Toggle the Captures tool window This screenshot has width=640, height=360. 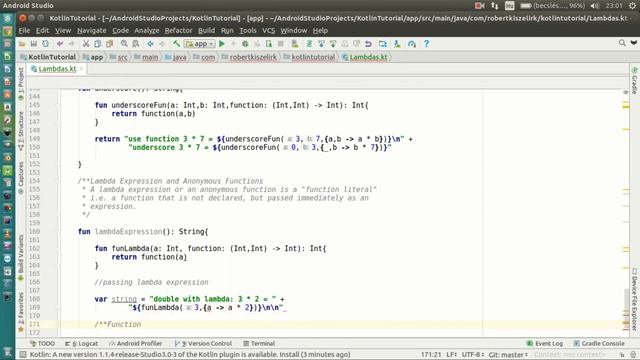coord(21,178)
